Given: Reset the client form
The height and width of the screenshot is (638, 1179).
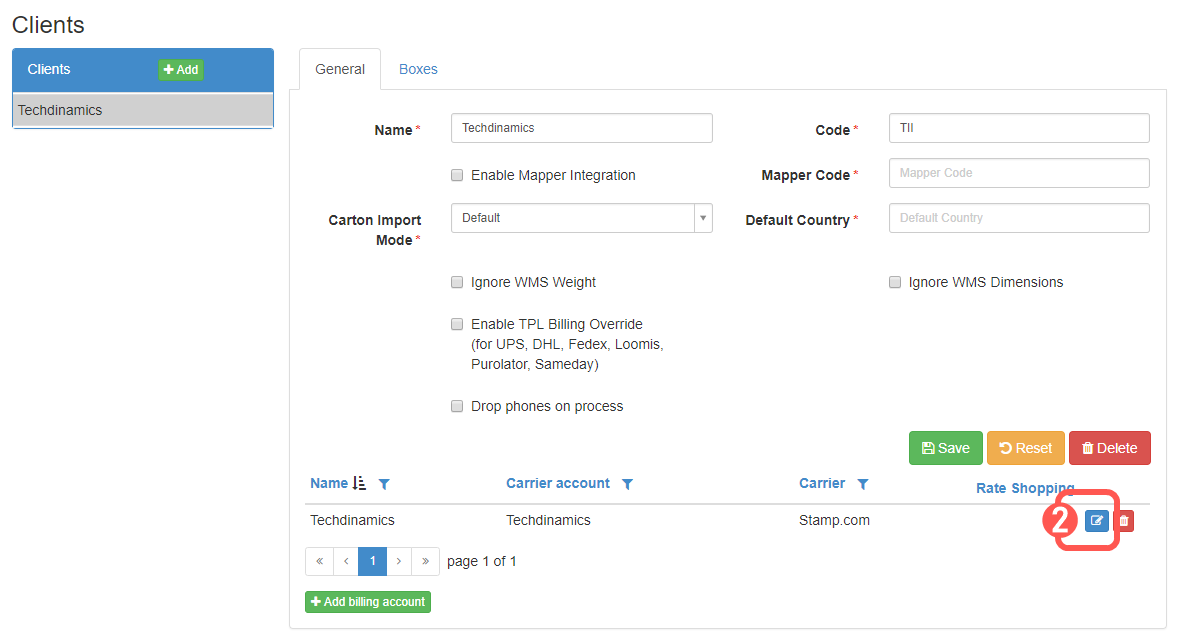Looking at the screenshot, I should pos(1026,448).
